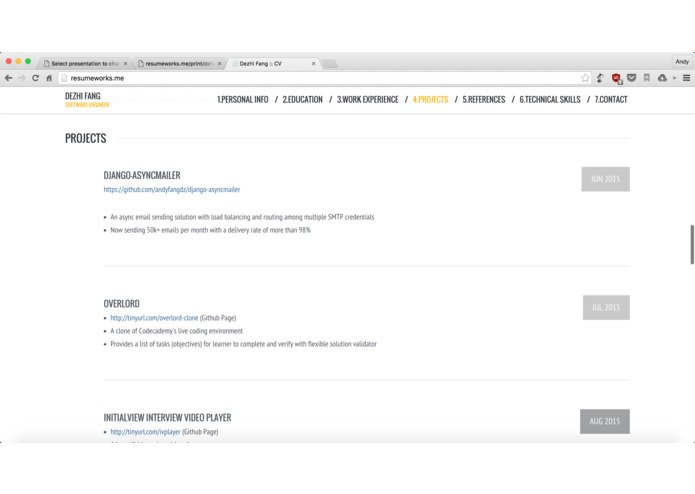The height and width of the screenshot is (494, 695).
Task: Click the Andy profile button
Action: tap(682, 62)
